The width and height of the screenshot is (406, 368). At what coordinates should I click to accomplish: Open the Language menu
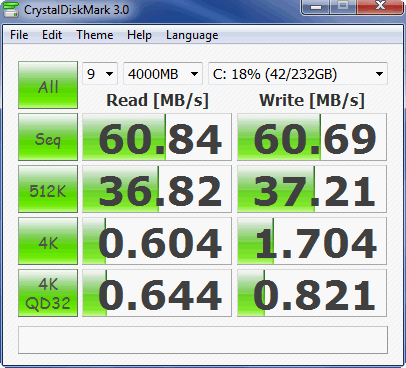[192, 35]
